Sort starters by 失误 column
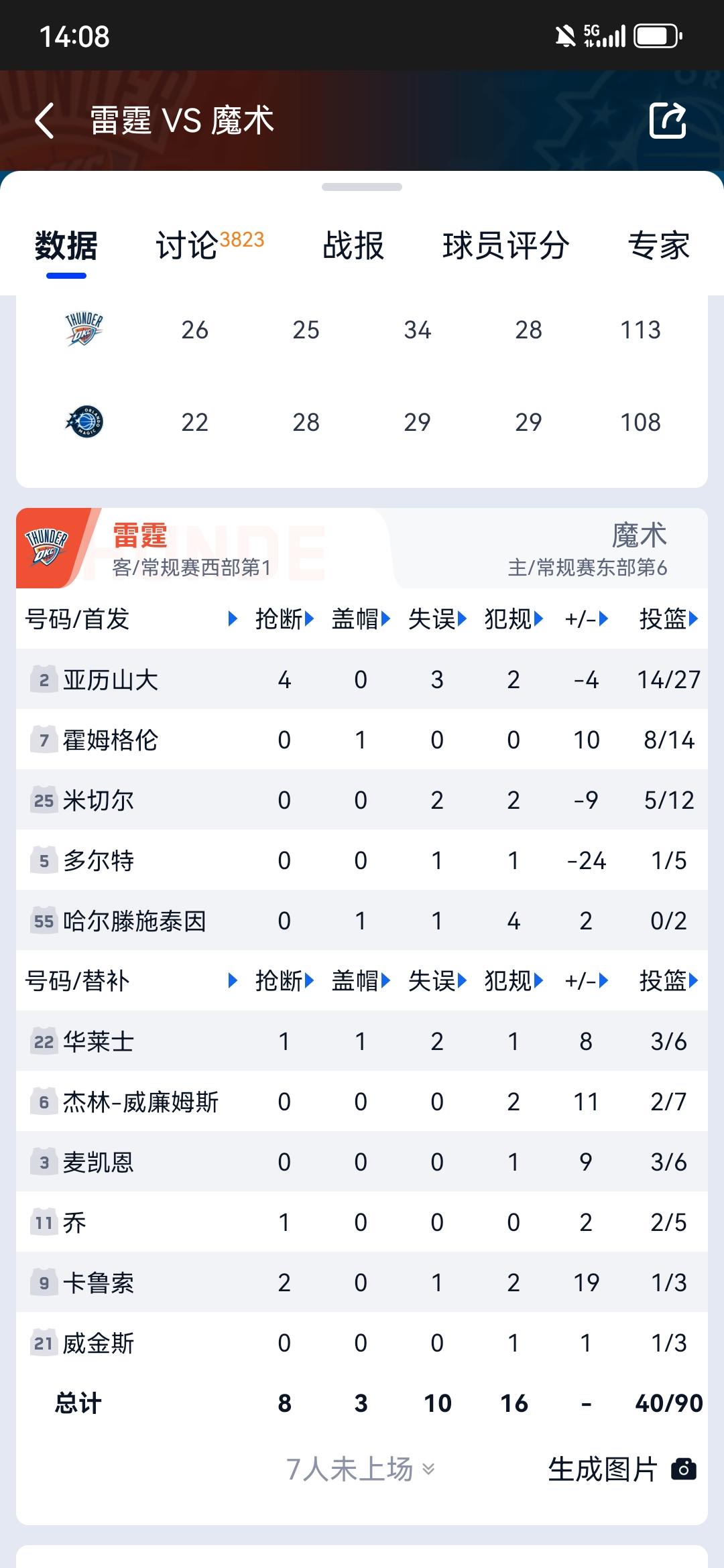This screenshot has width=724, height=1568. [x=437, y=619]
